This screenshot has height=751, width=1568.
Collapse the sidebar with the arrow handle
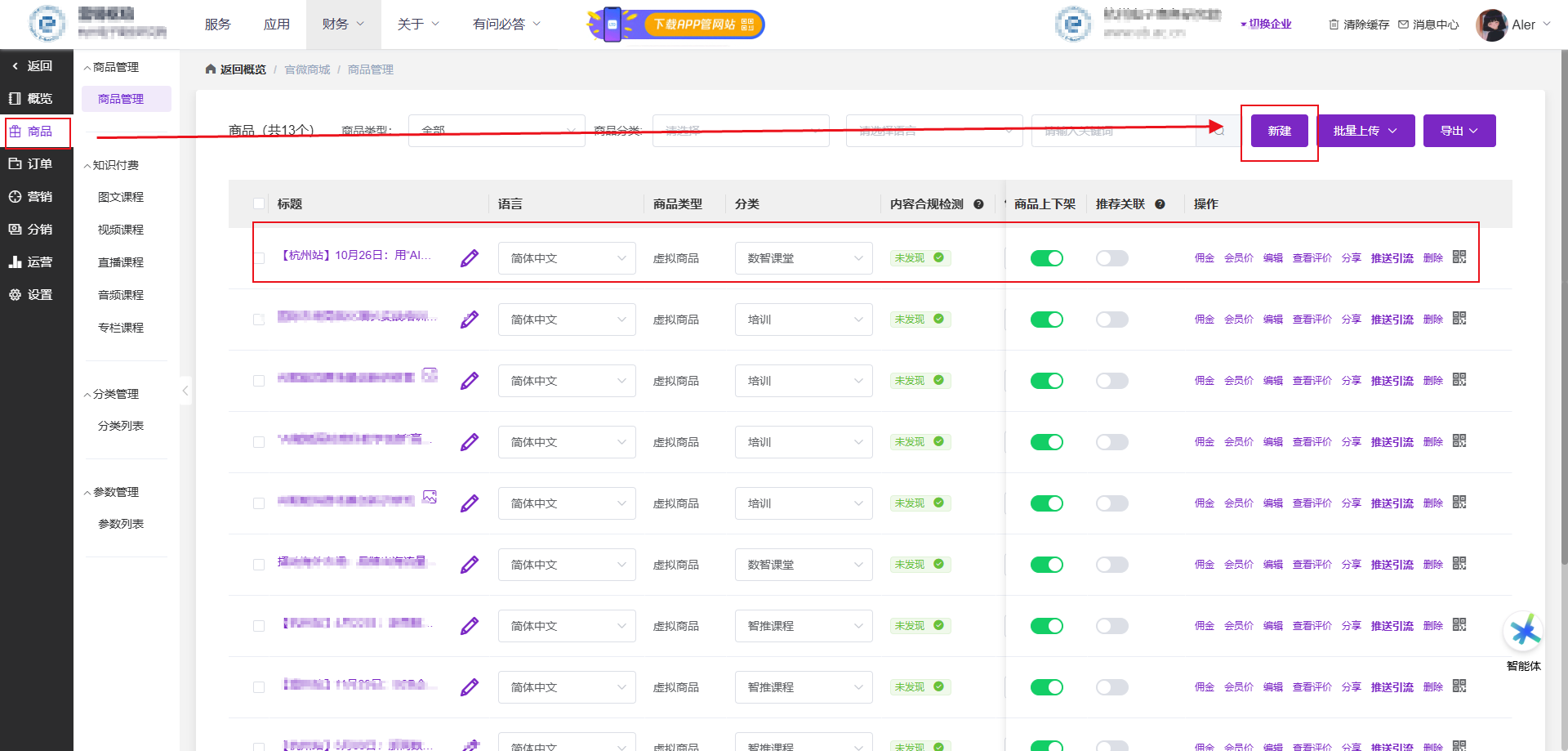click(185, 391)
